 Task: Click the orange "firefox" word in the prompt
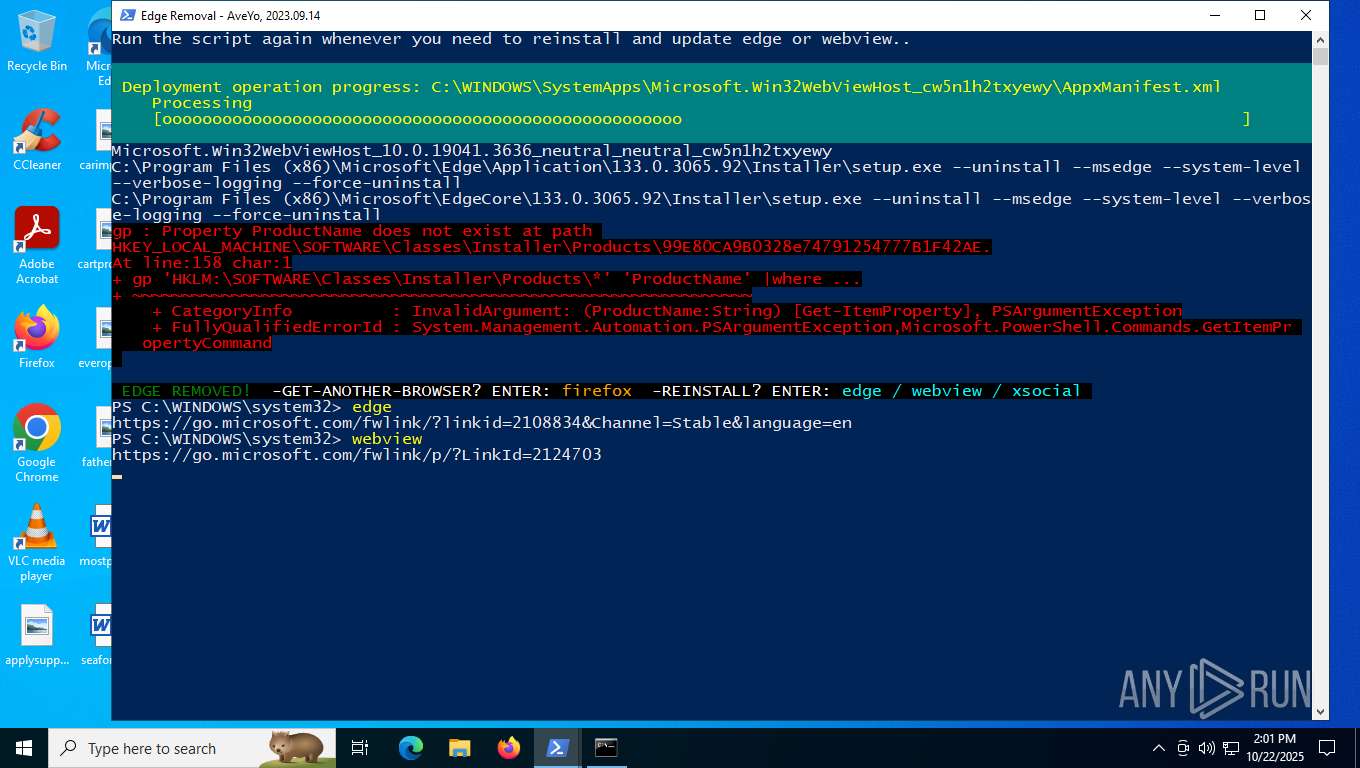[x=597, y=391]
